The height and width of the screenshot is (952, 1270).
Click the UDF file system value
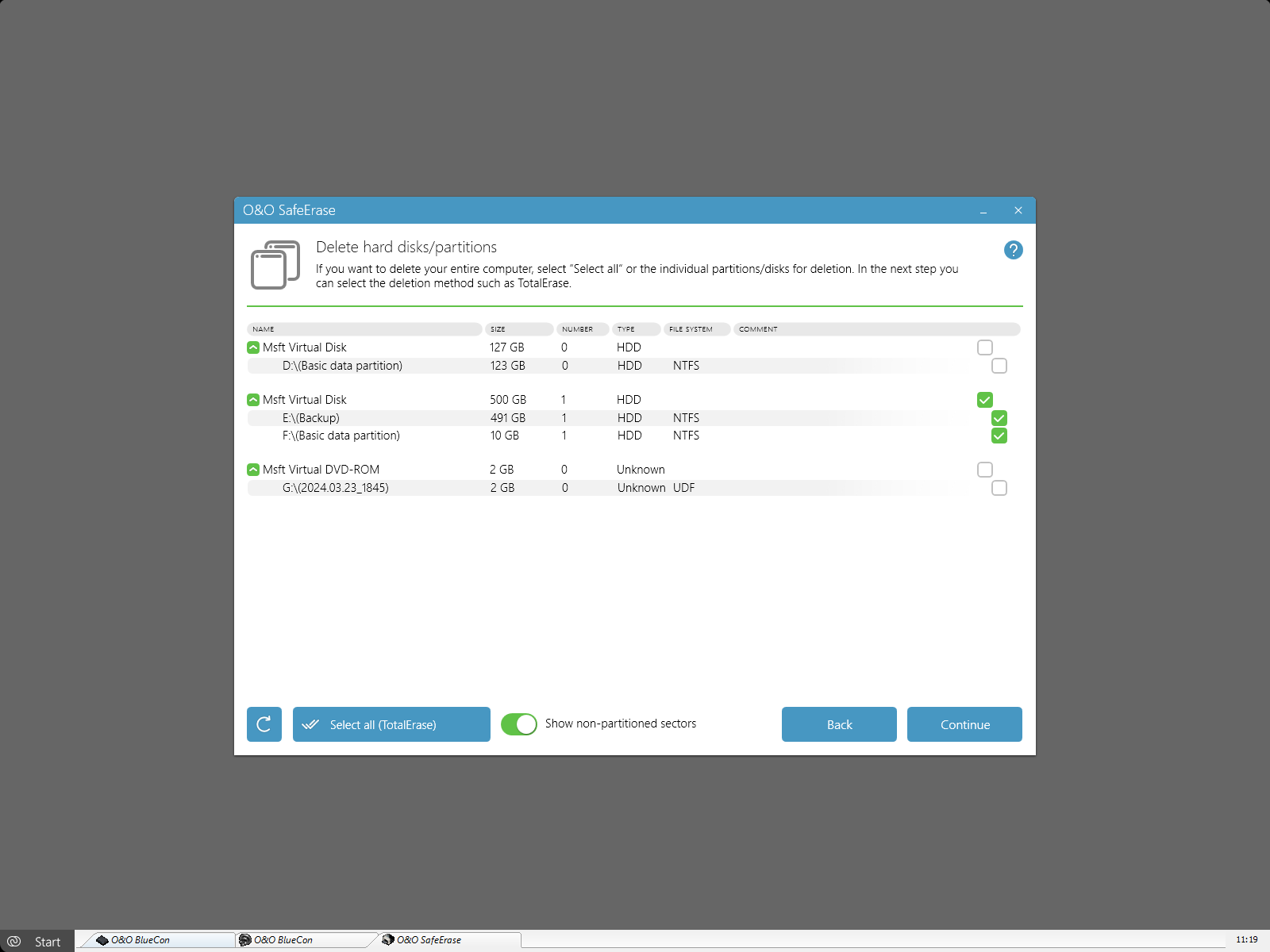pyautogui.click(x=683, y=488)
